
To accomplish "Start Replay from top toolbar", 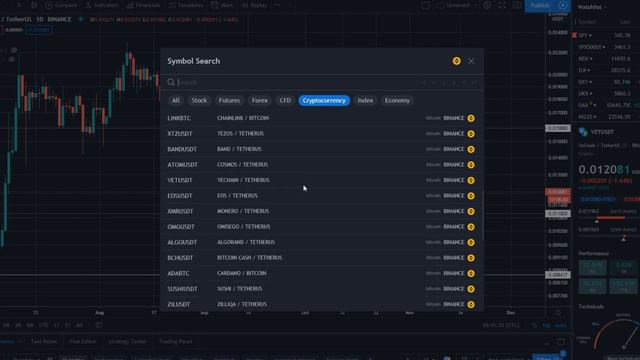I will [254, 5].
